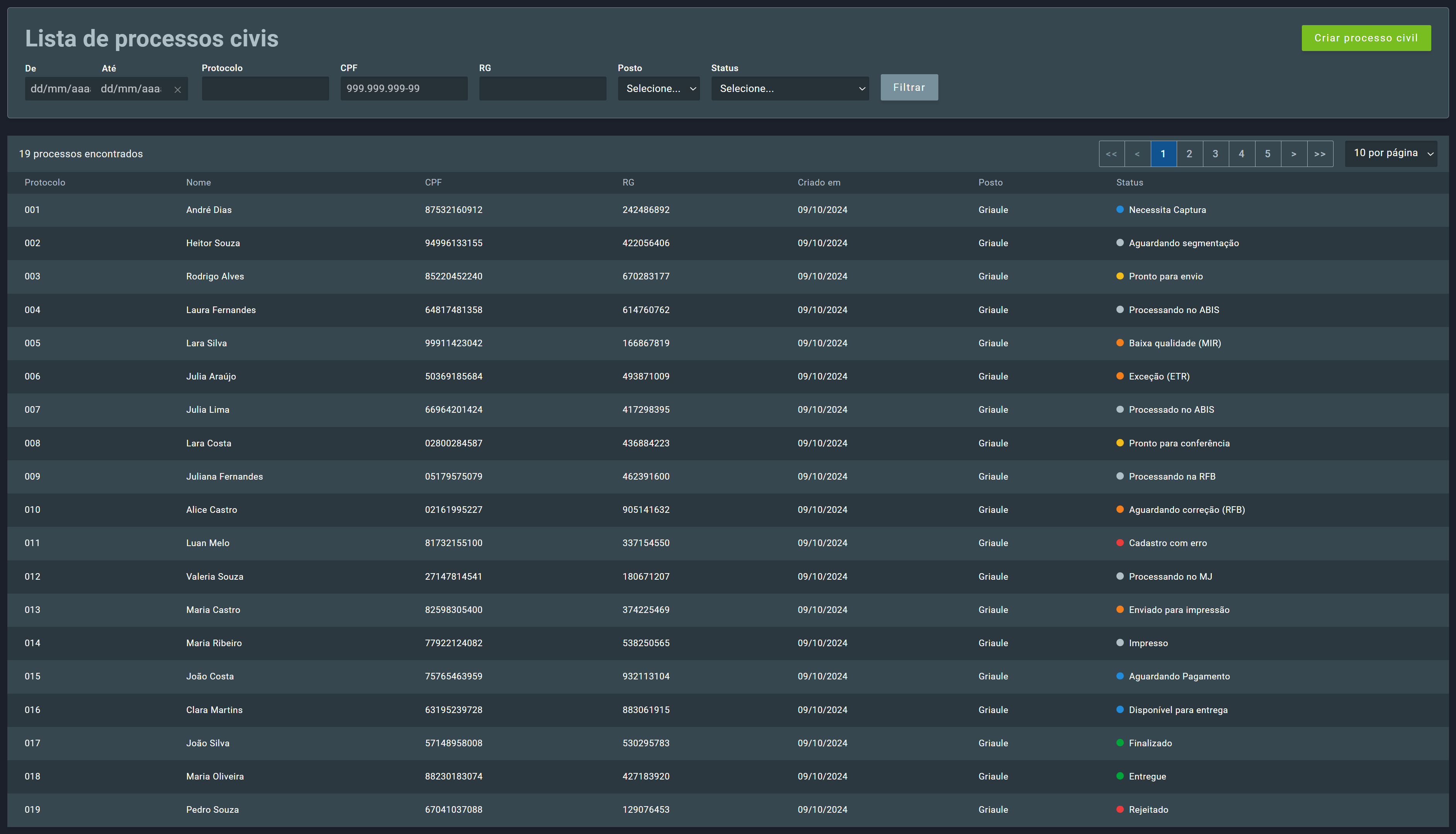Jump to last page with >>

[1320, 154]
